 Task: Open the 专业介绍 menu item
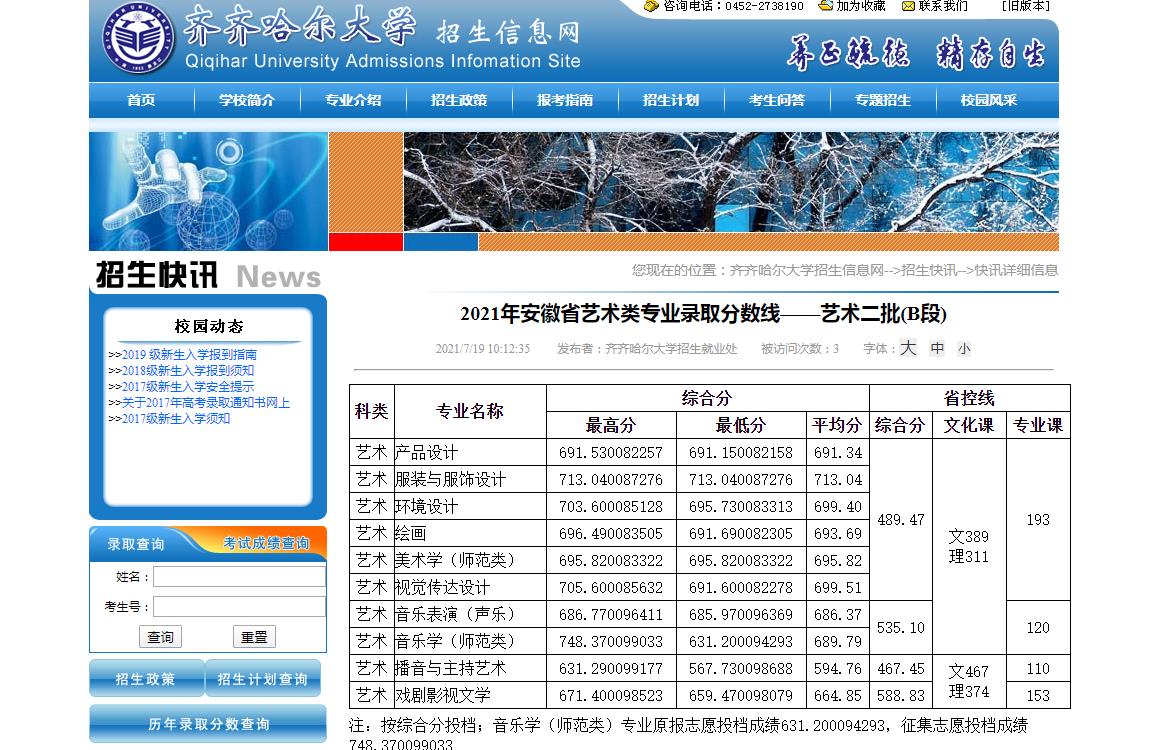[x=353, y=100]
